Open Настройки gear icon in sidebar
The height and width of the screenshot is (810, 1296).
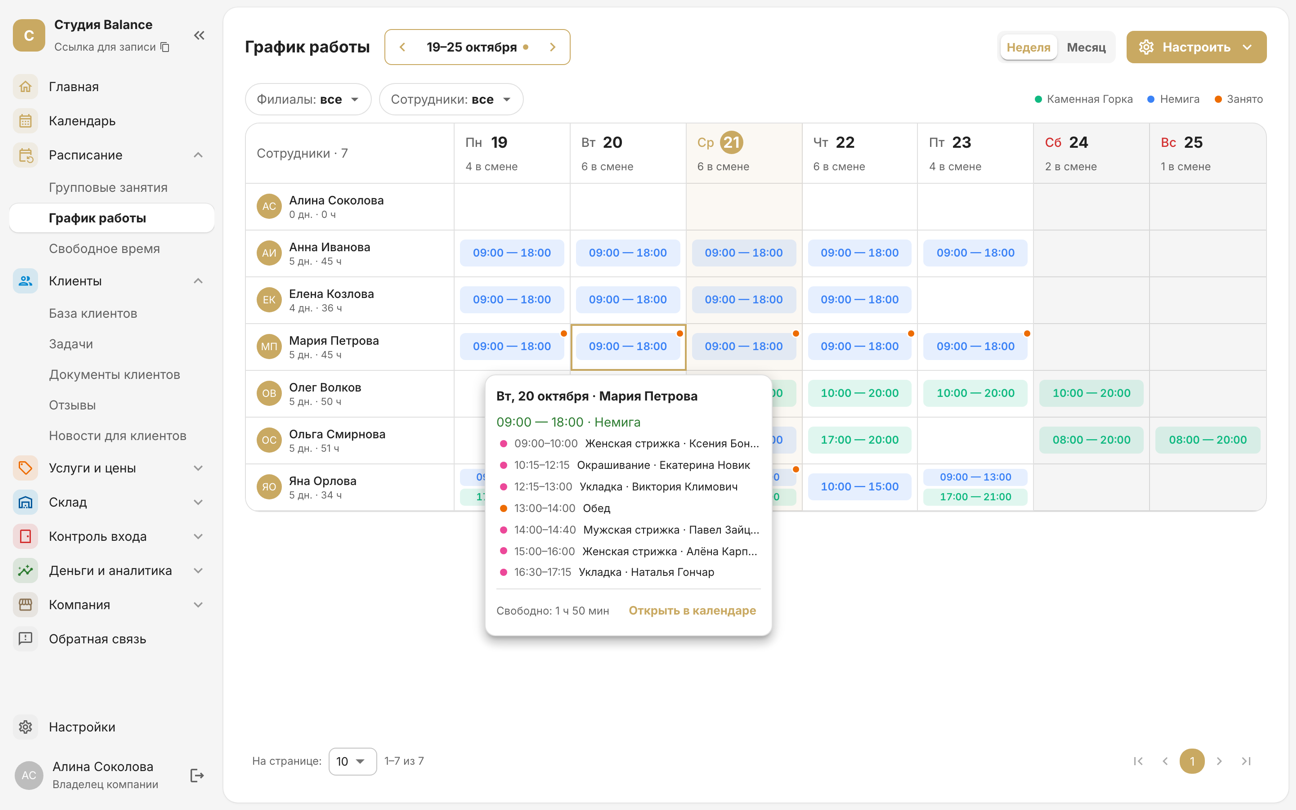26,727
